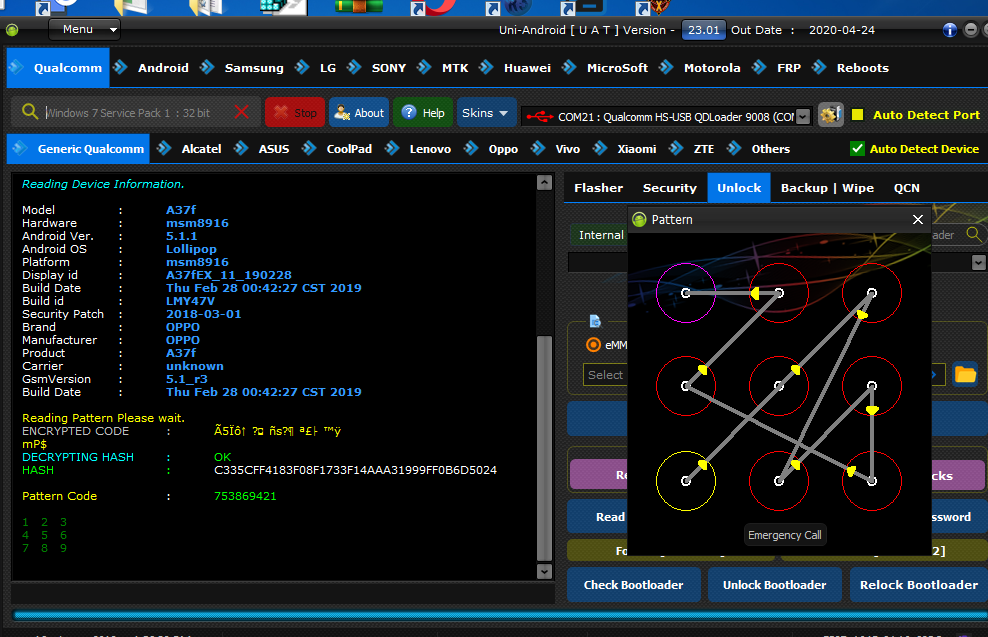Open the Menu dropdown
This screenshot has width=988, height=637.
[x=84, y=30]
